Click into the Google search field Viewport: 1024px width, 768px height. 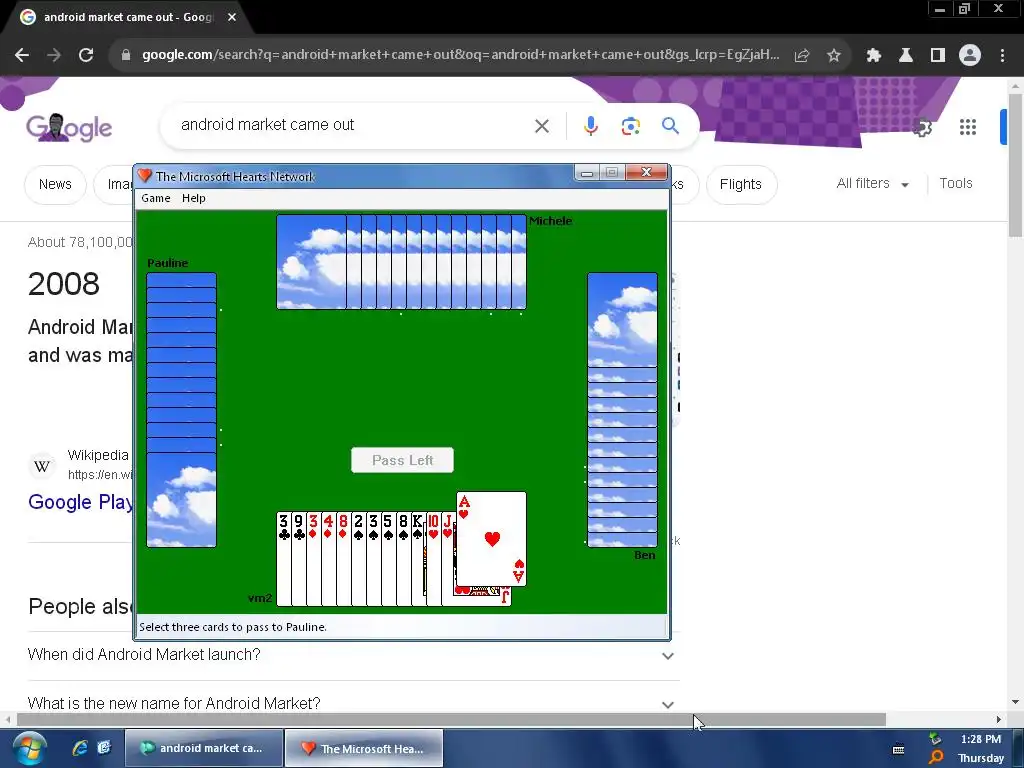[353, 125]
